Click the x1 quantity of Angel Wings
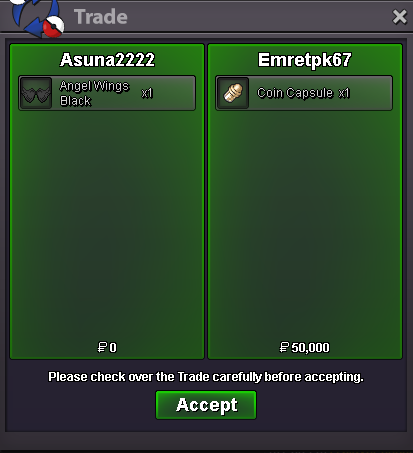This screenshot has height=453, width=413. point(147,93)
